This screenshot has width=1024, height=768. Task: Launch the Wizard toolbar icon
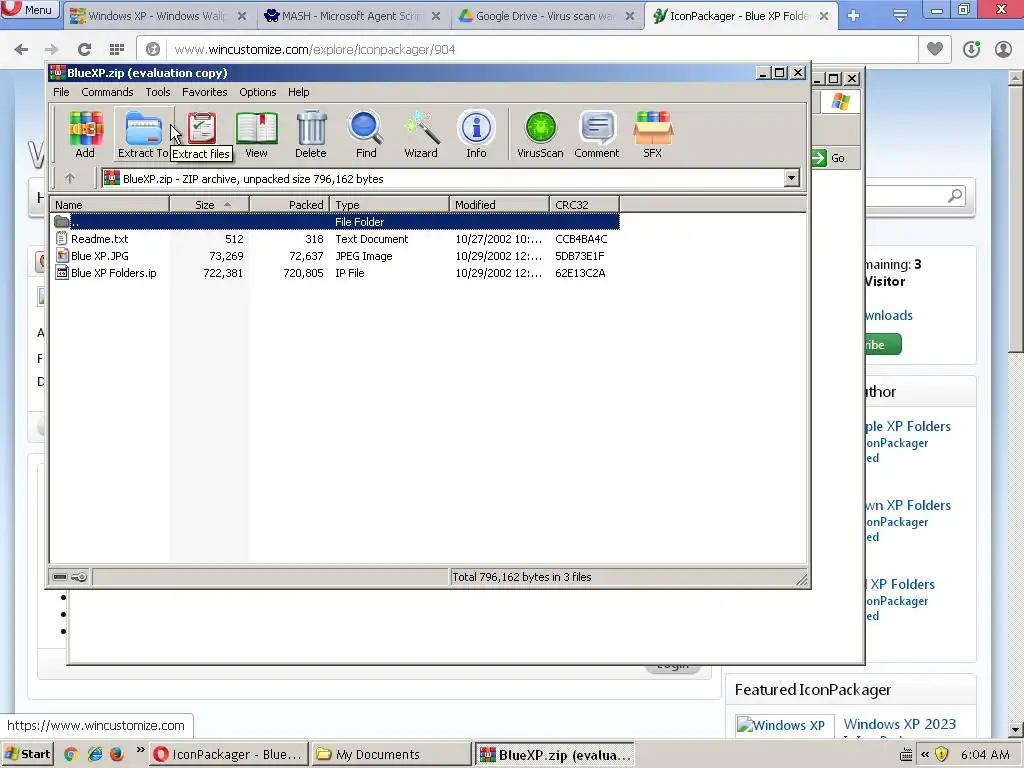[421, 134]
